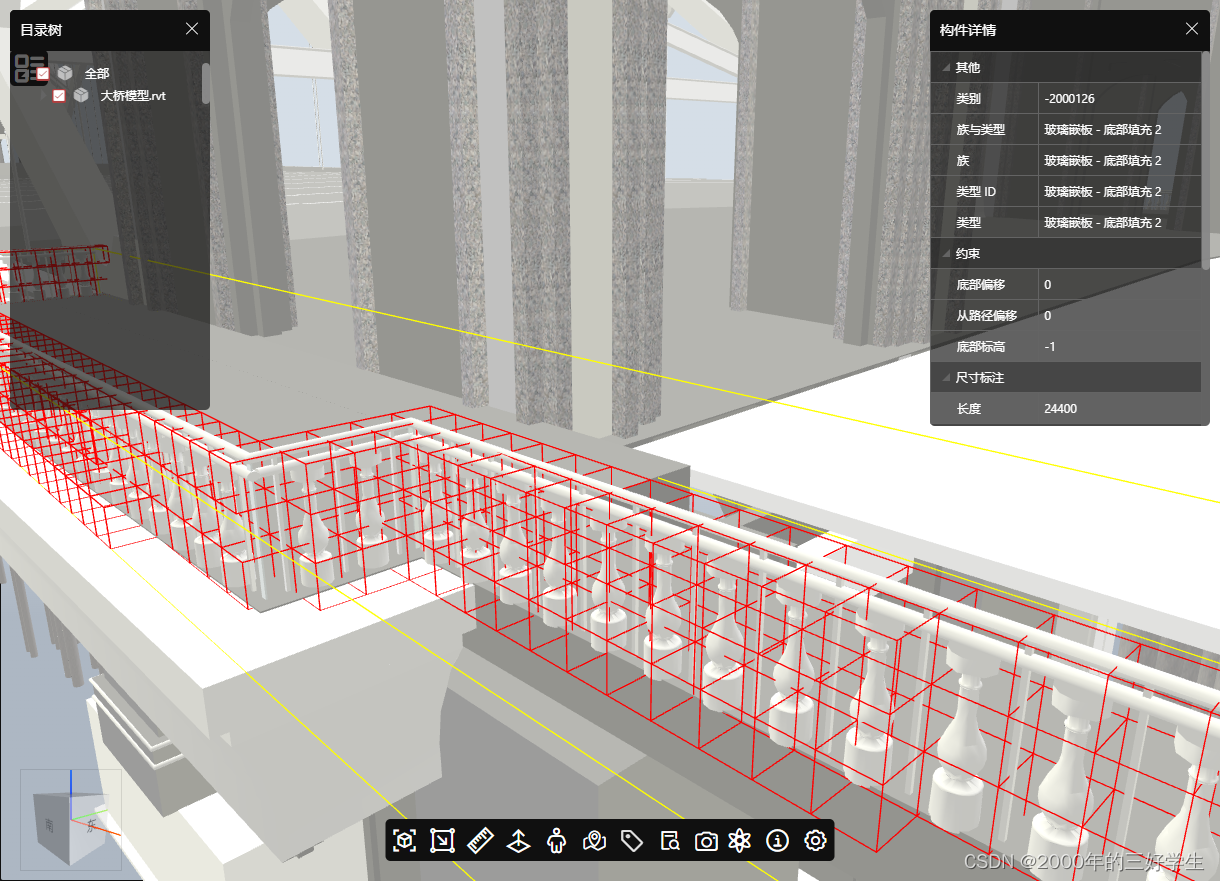Uncheck the 全部 visibility checkbox
Image resolution: width=1220 pixels, height=881 pixels.
point(44,72)
